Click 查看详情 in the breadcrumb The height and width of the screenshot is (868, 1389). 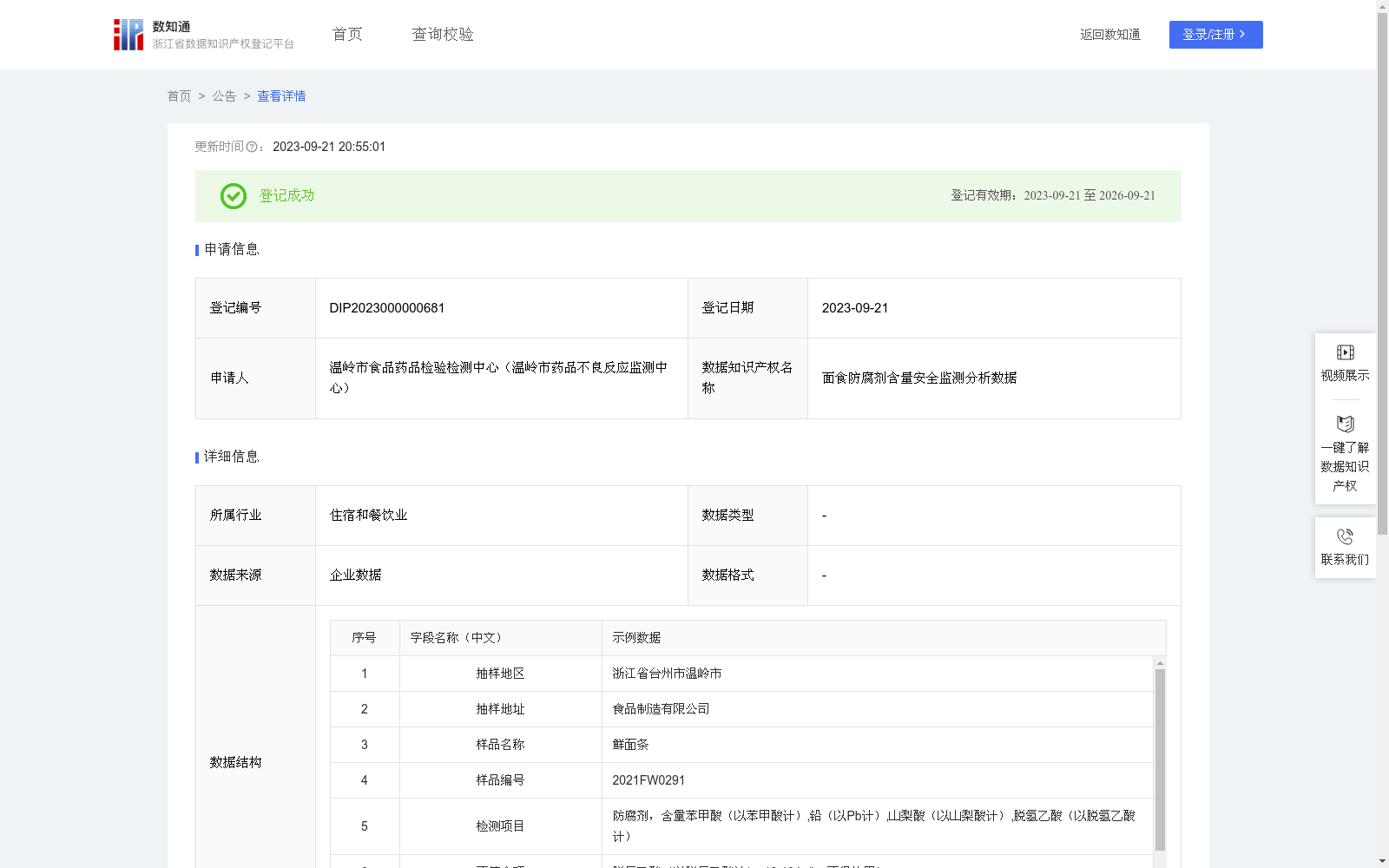tap(281, 96)
